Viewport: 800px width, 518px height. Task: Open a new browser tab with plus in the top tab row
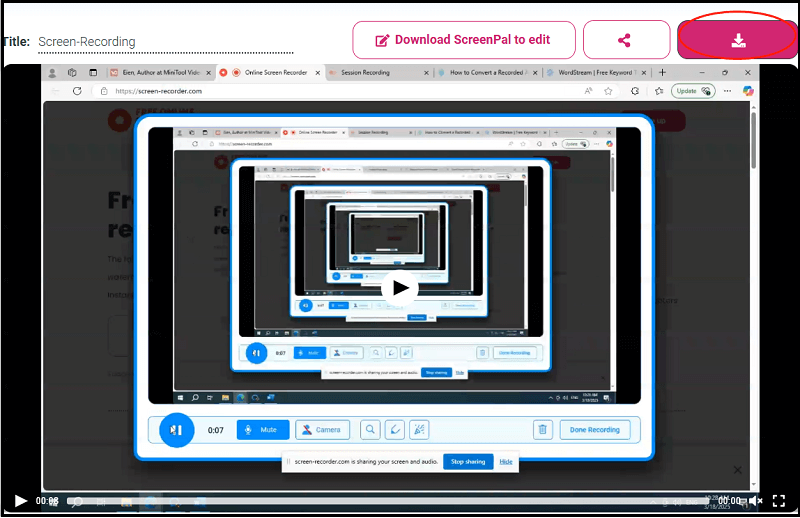point(662,72)
